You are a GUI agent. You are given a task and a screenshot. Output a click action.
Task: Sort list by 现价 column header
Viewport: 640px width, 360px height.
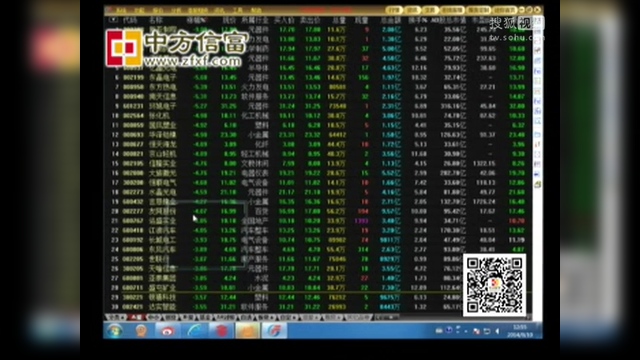229,20
